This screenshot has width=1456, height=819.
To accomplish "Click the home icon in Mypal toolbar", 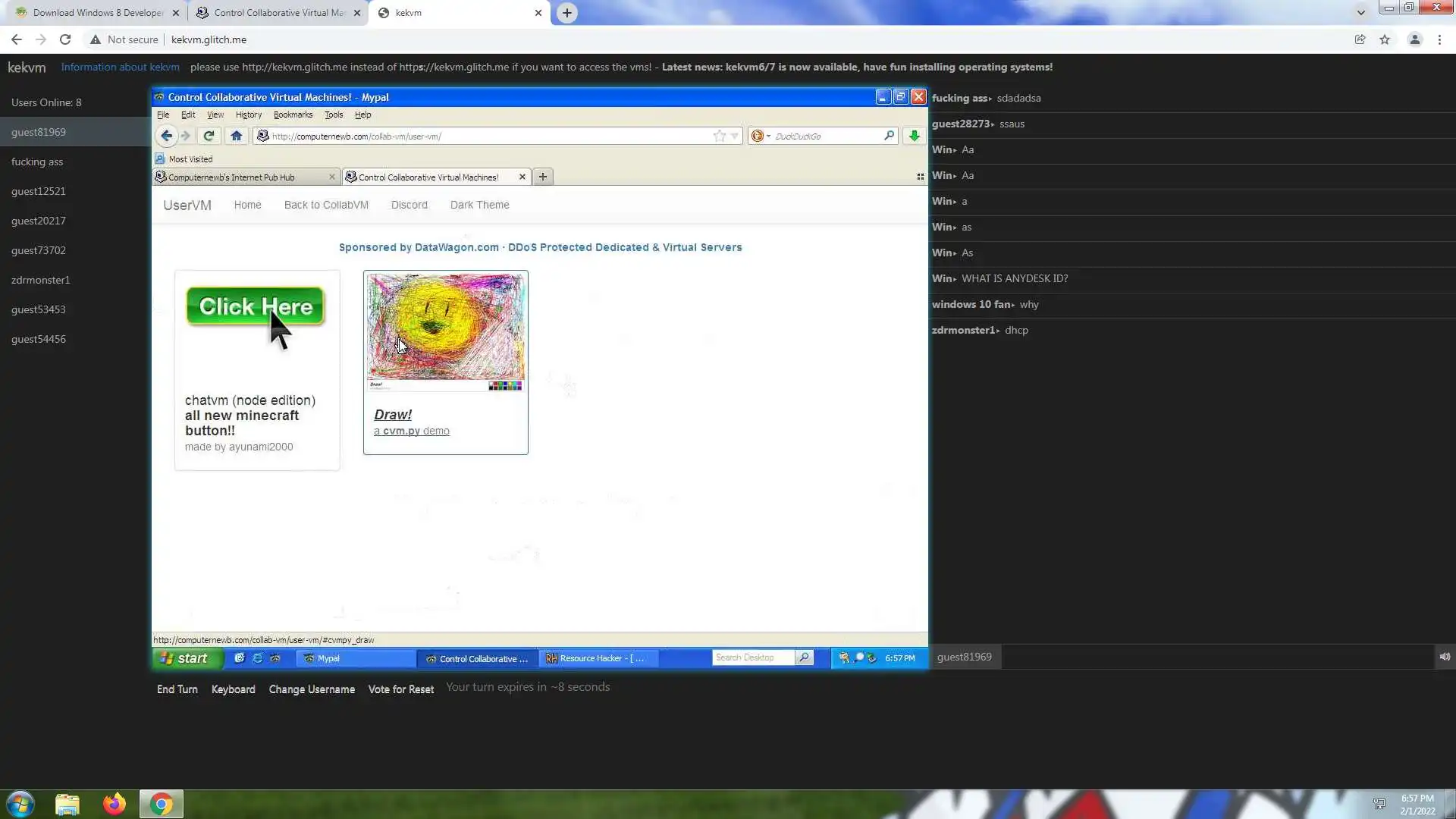I will pyautogui.click(x=236, y=136).
